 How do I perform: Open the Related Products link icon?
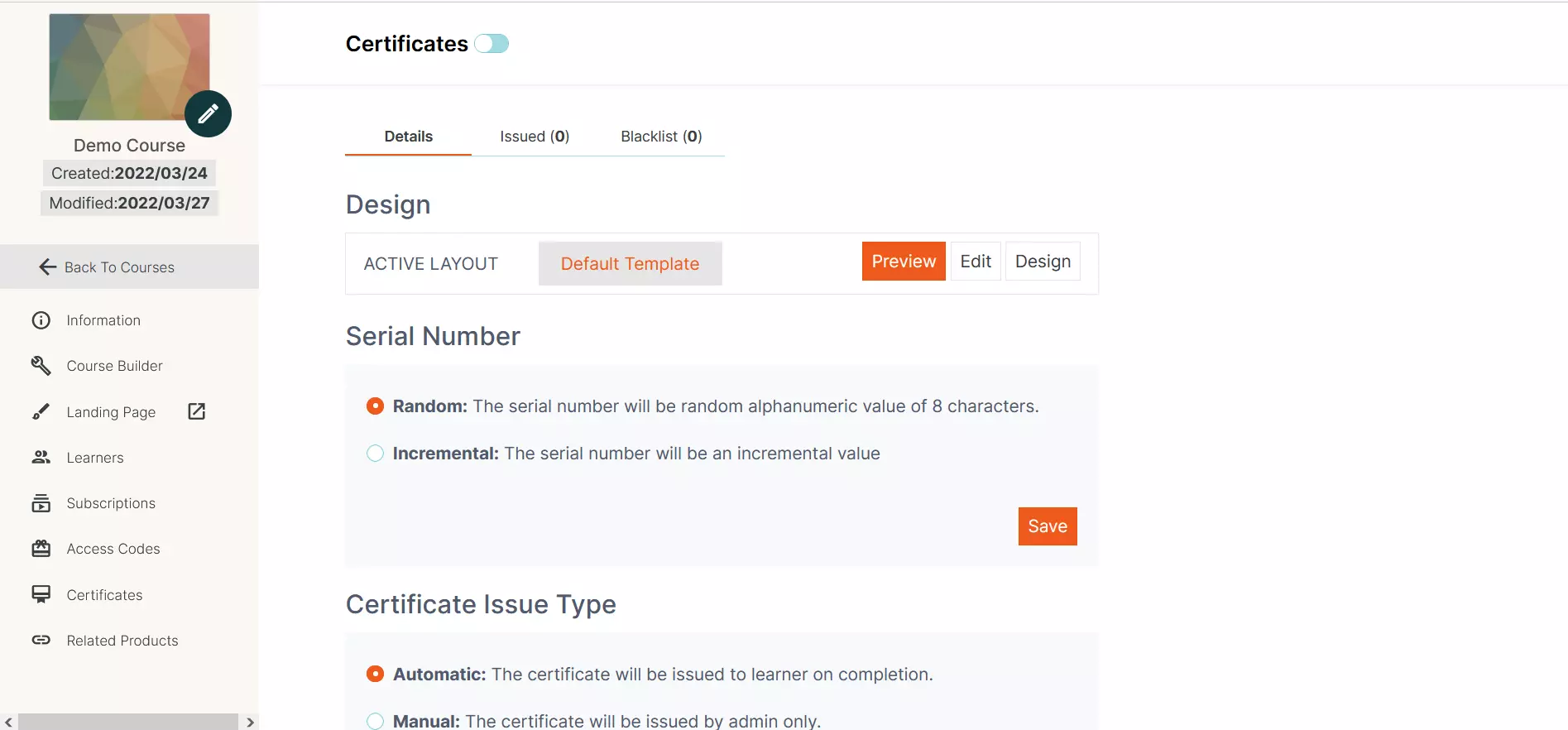[x=41, y=640]
